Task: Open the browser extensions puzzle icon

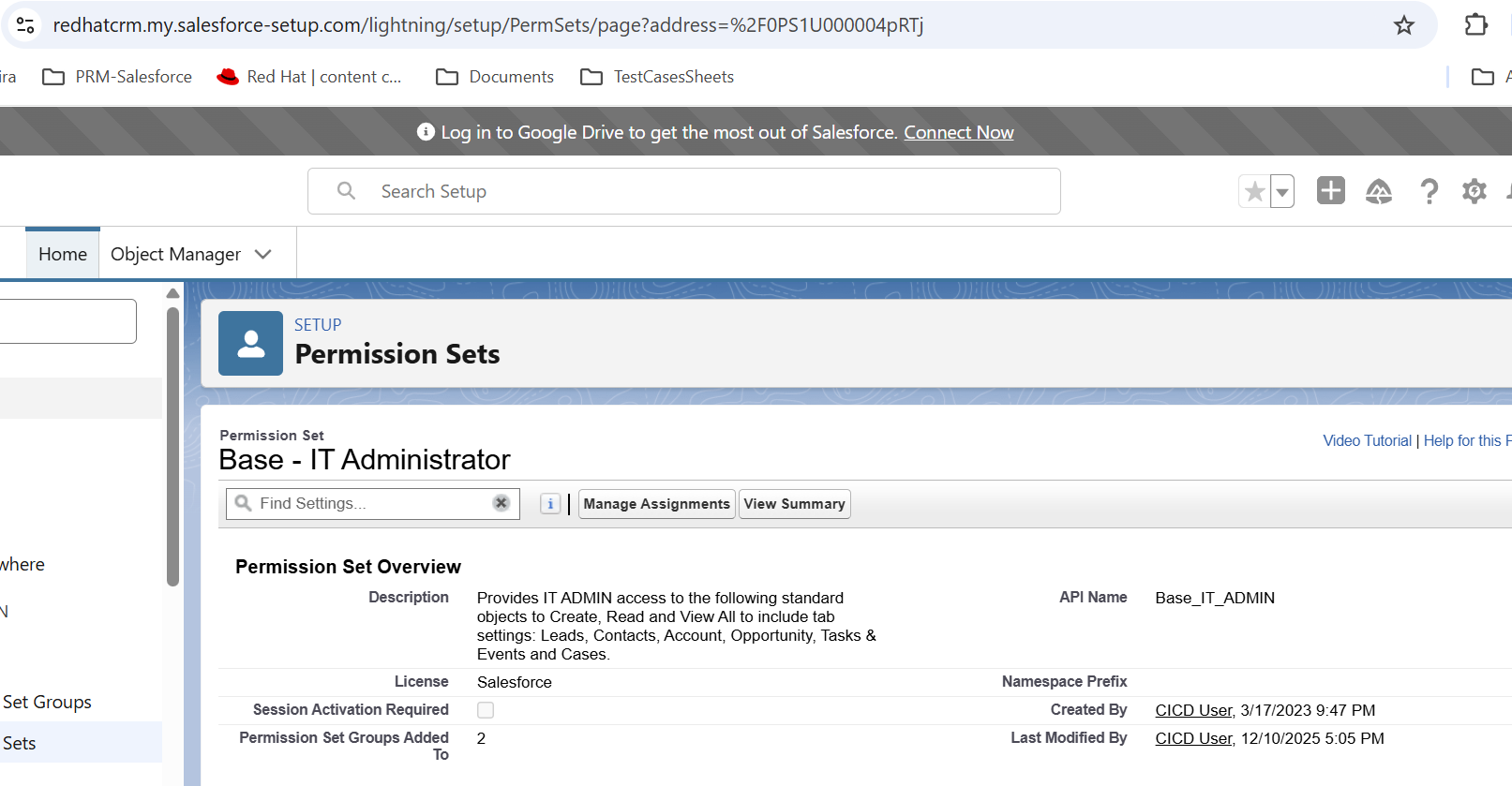Action: pos(1475,25)
